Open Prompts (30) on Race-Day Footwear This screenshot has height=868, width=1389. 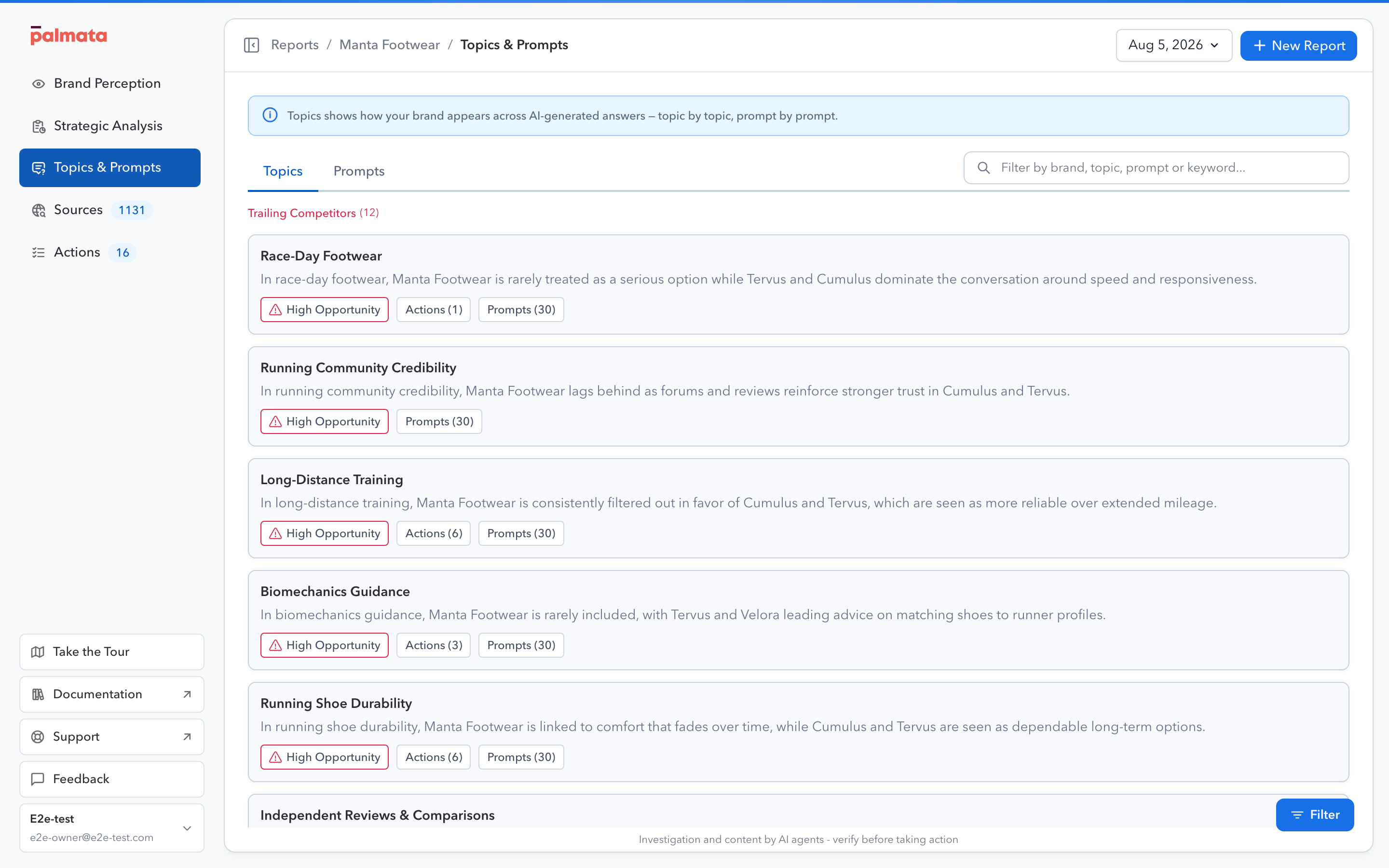click(x=521, y=310)
